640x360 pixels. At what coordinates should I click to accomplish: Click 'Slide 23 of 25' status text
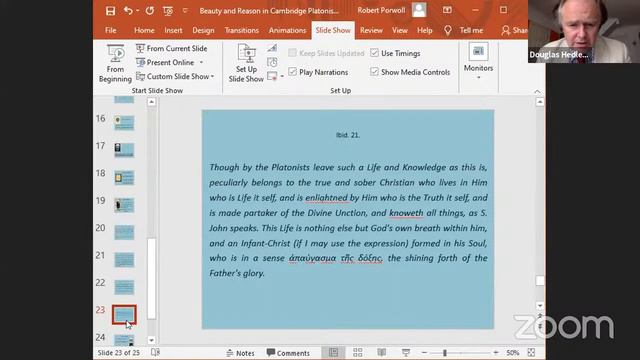point(118,353)
